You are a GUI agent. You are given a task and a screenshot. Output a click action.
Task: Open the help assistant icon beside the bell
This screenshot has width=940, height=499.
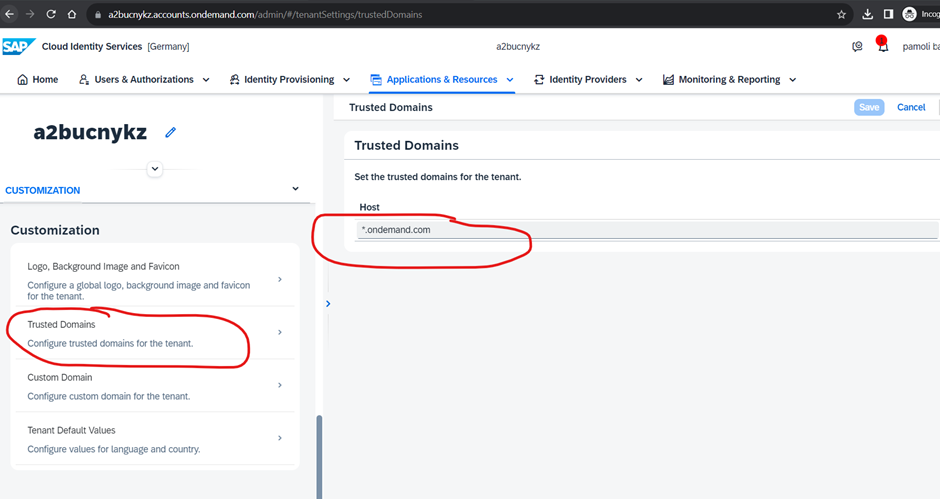coord(857,46)
